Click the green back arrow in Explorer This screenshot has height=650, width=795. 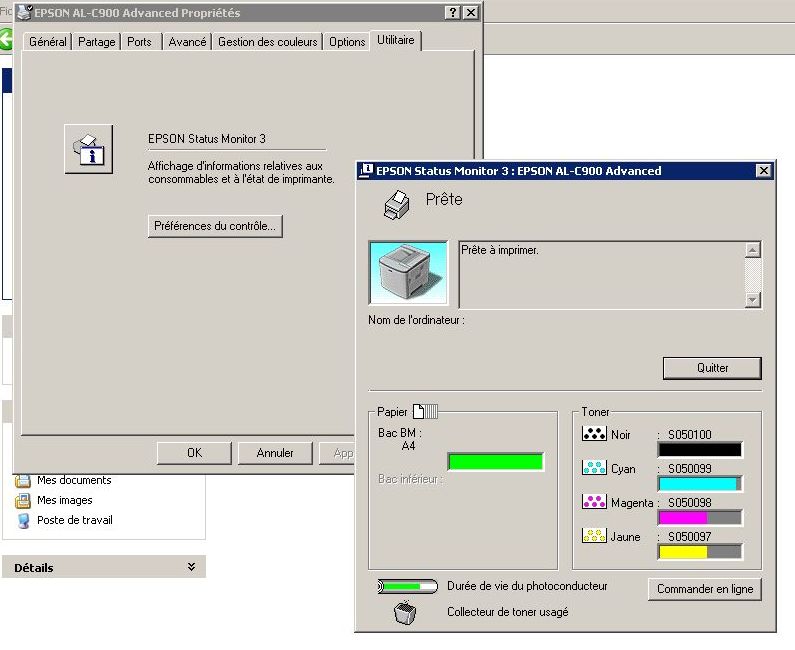click(6, 40)
